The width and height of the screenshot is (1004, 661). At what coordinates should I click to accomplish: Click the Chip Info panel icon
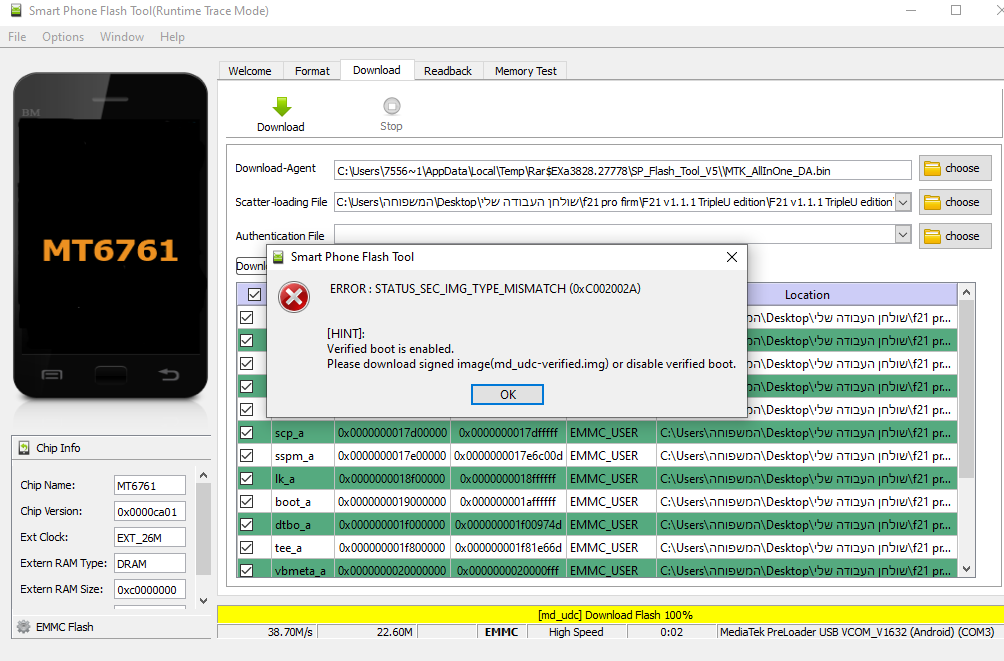point(24,448)
